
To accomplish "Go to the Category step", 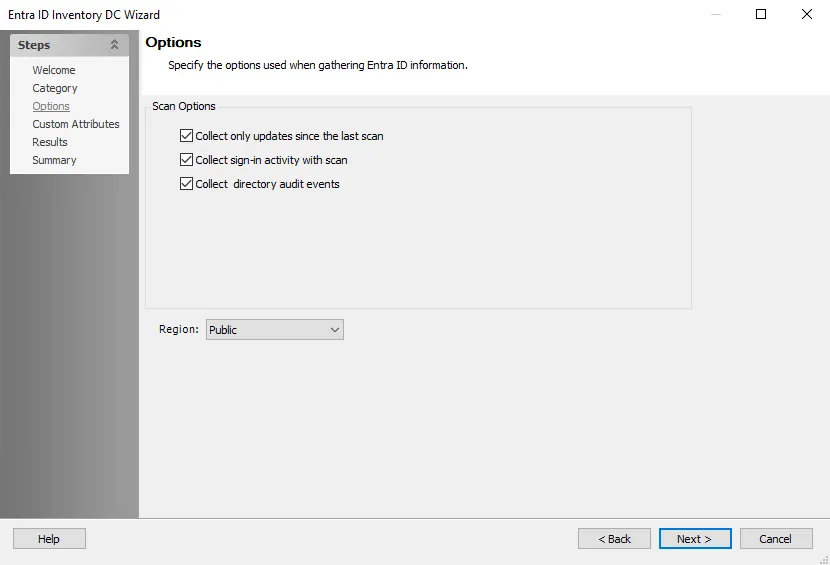I will 55,88.
